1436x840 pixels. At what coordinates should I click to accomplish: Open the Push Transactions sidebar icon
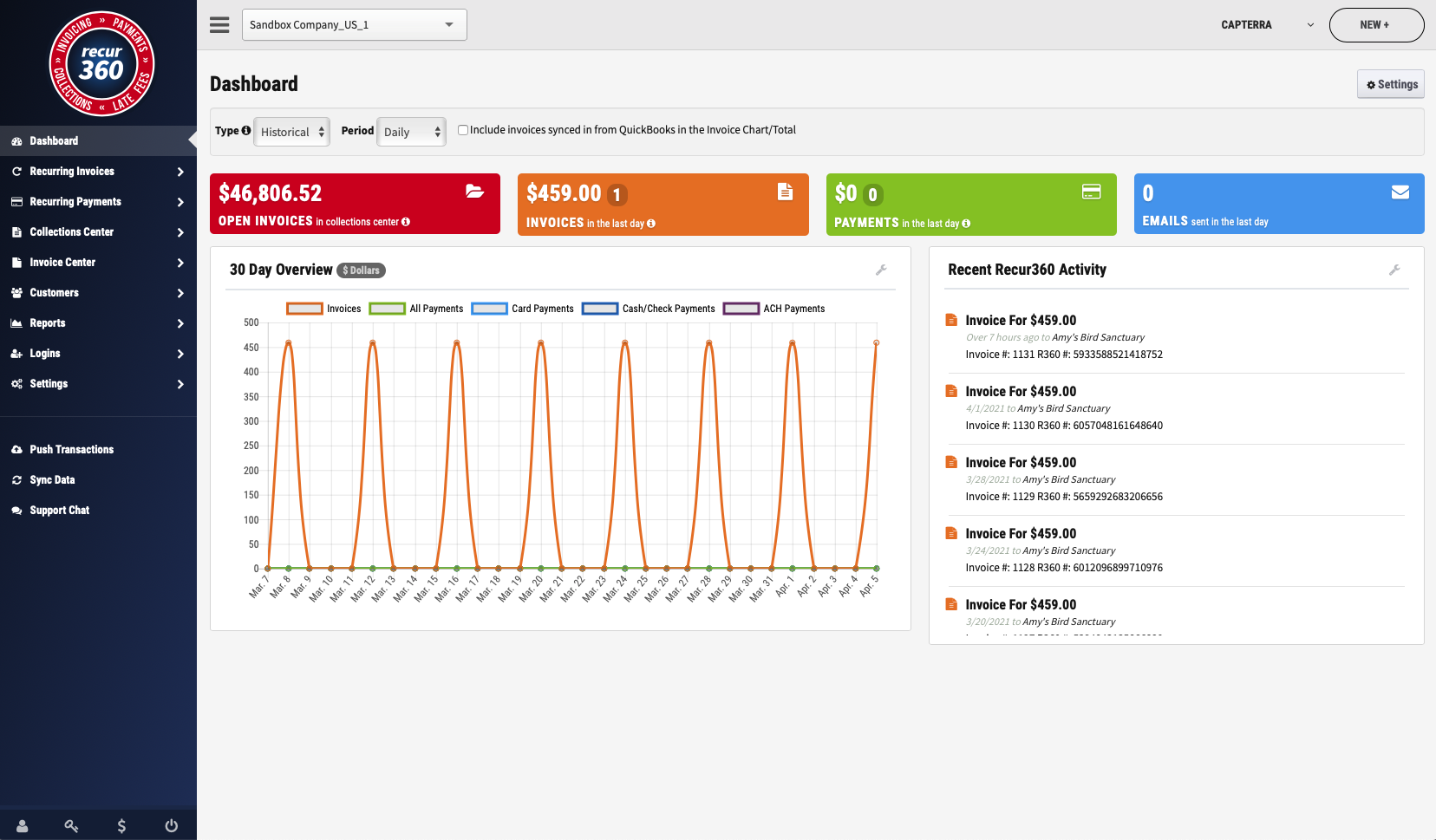coord(18,449)
